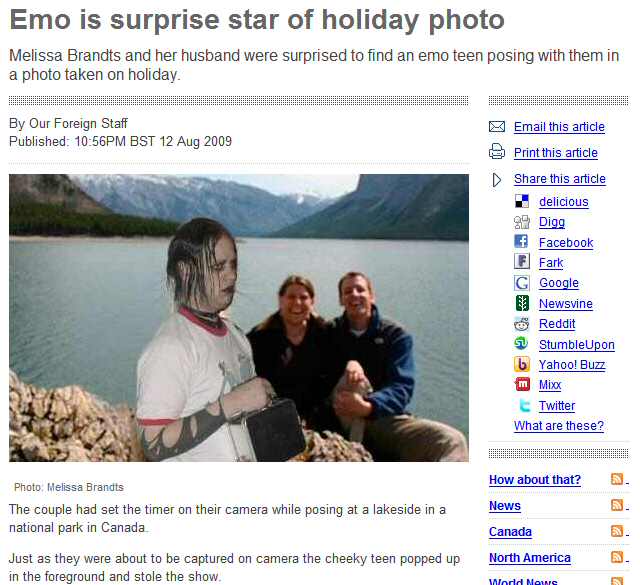
Task: Click the Twitter bird icon
Action: coord(524,405)
